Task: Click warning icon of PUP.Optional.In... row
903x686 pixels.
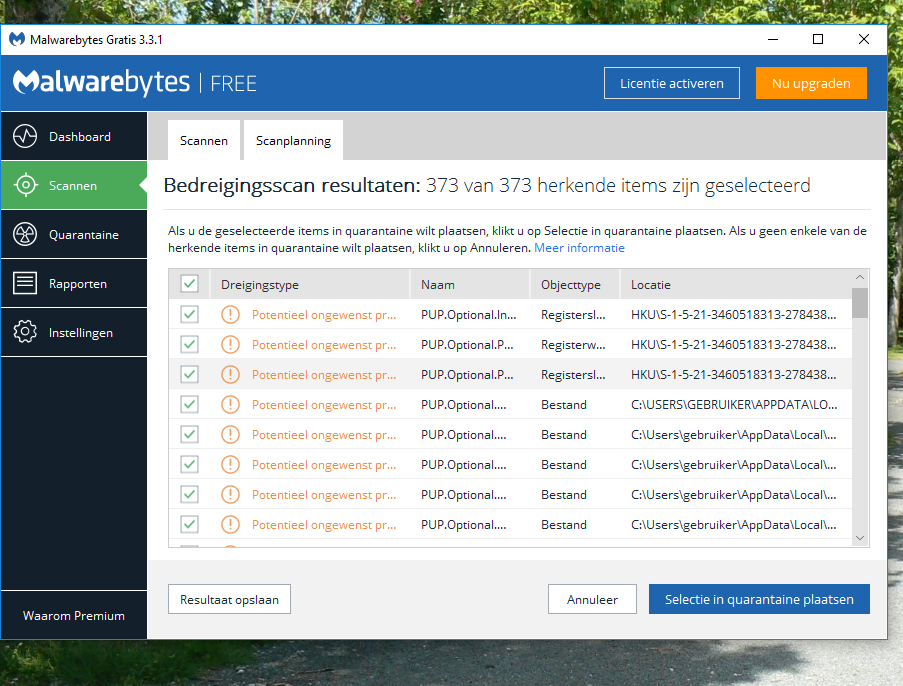Action: click(230, 314)
